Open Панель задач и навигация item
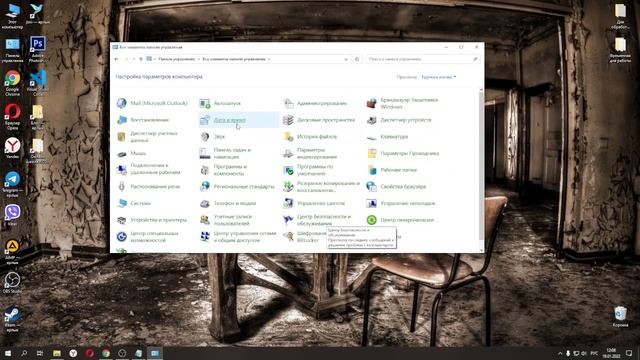The height and width of the screenshot is (360, 640). pyautogui.click(x=225, y=153)
